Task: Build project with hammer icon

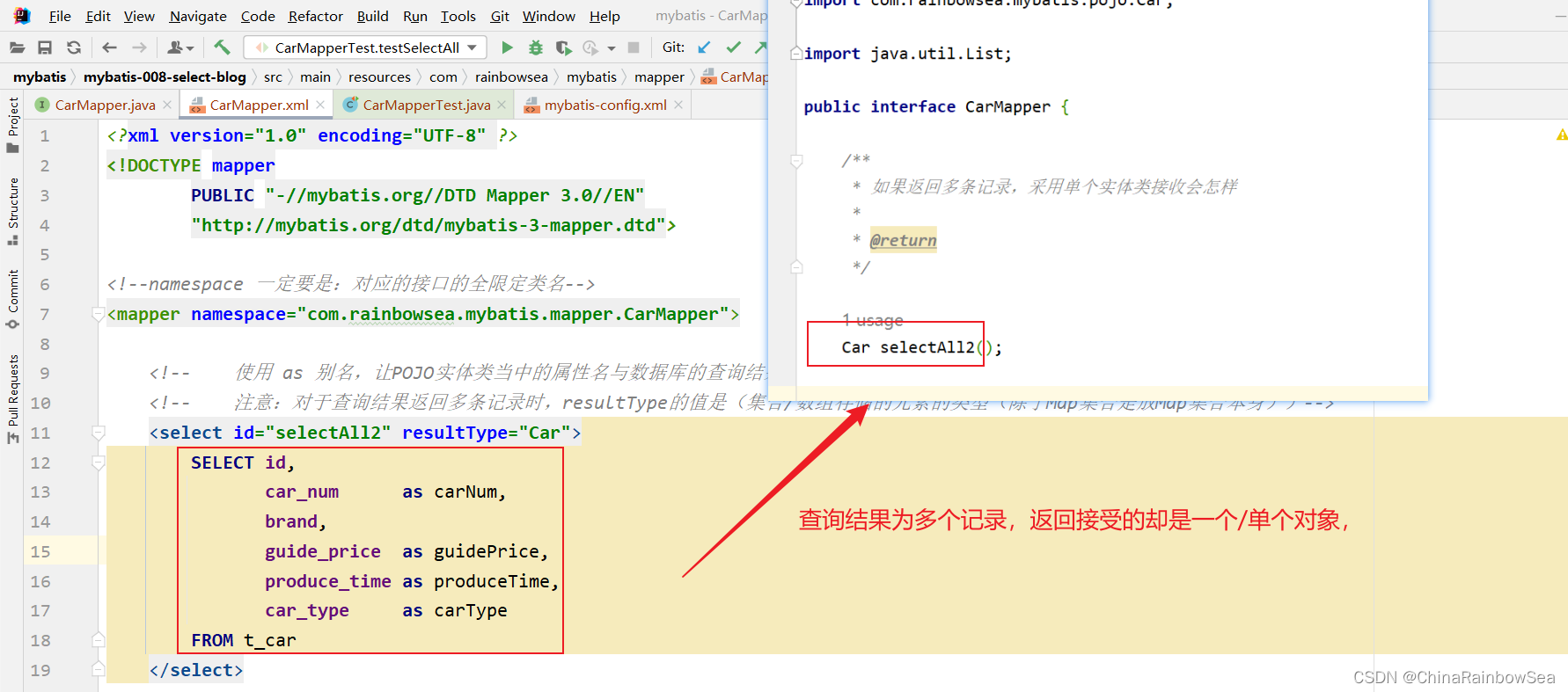Action: [222, 47]
